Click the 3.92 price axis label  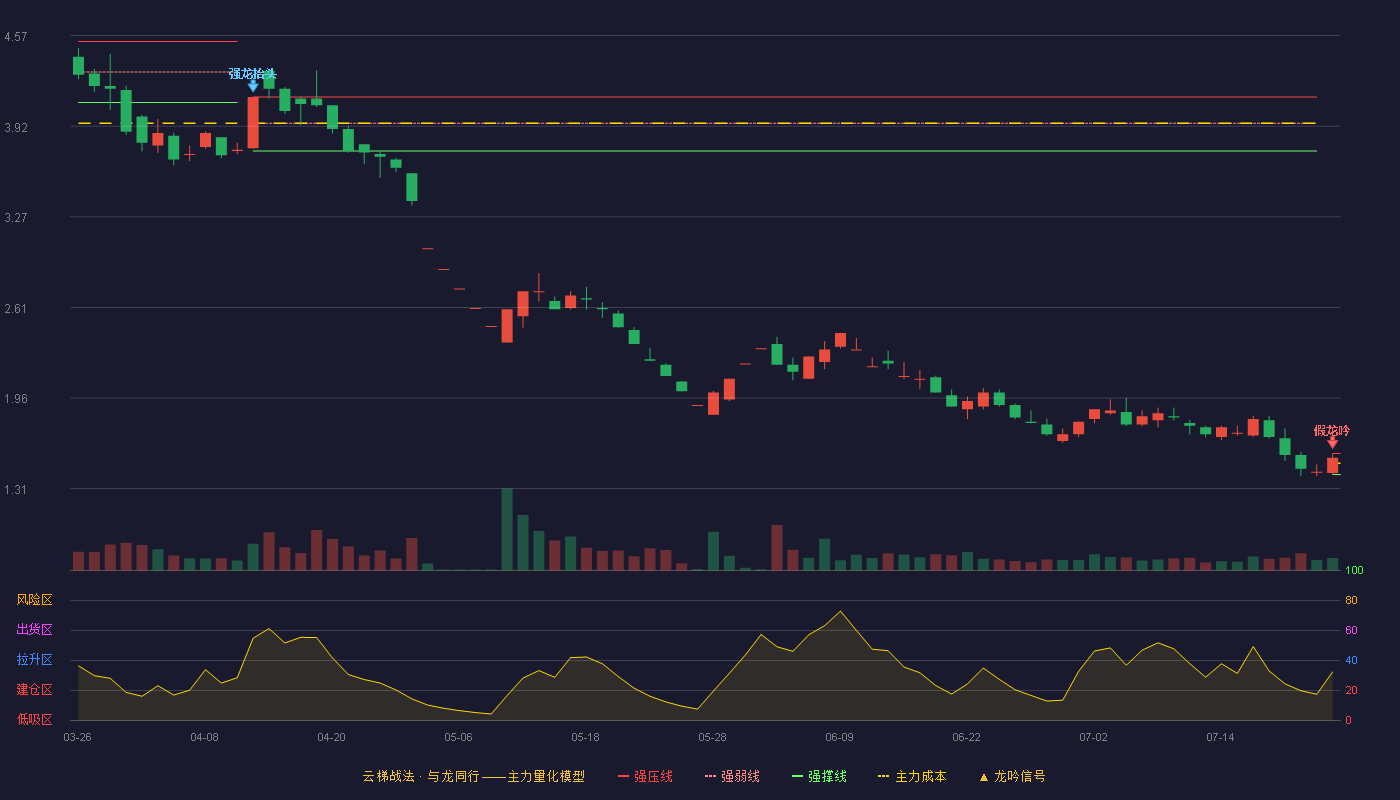(15, 128)
